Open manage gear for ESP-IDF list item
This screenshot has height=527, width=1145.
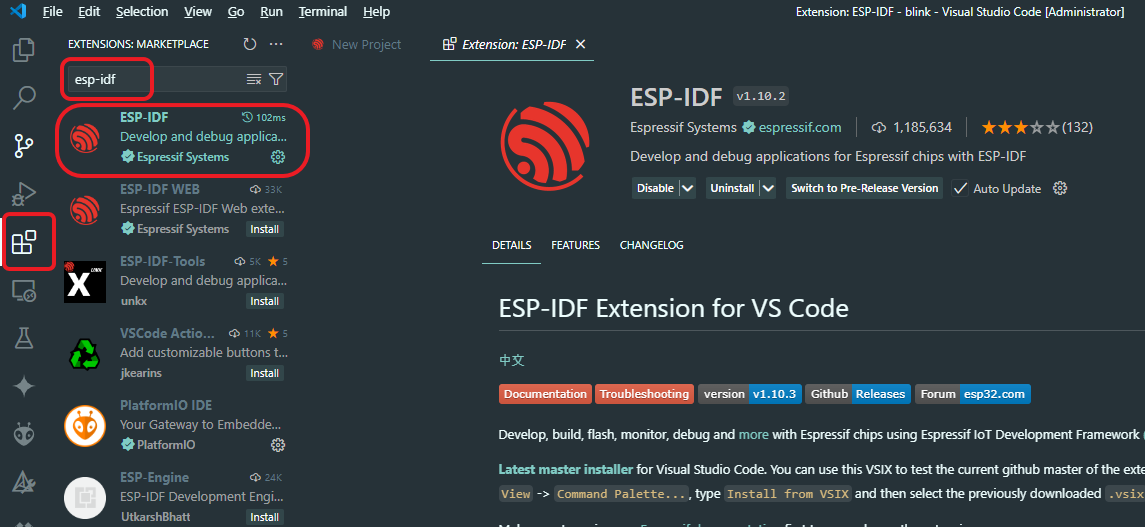click(x=277, y=157)
